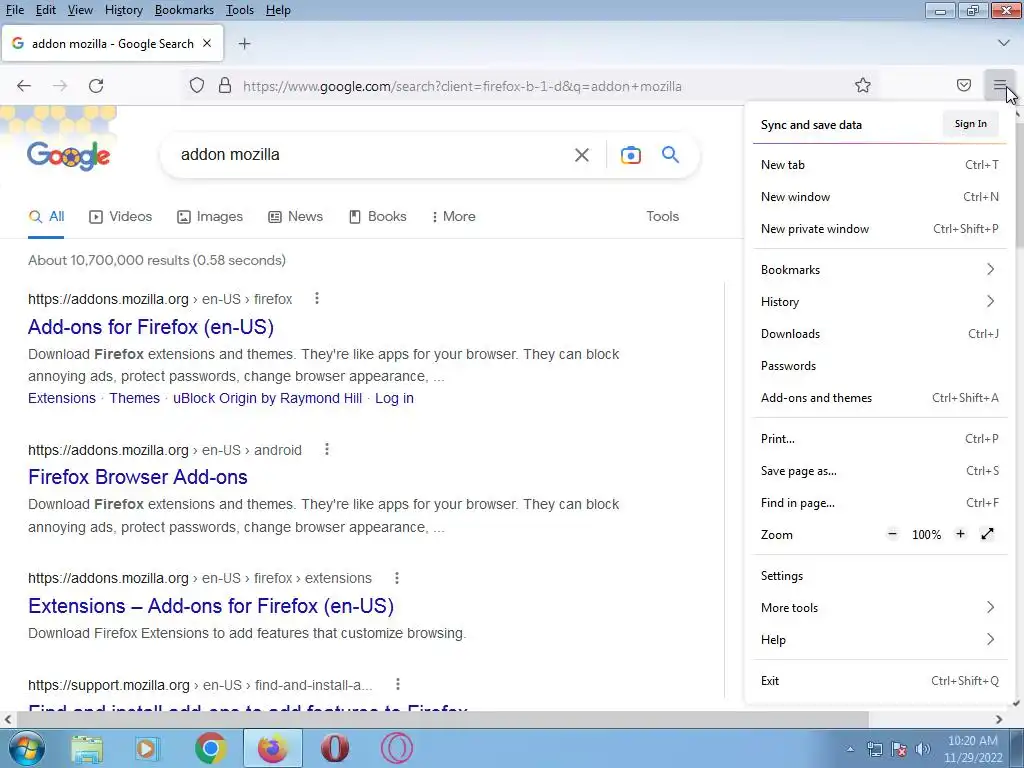This screenshot has width=1024, height=768.
Task: Click Sign In for sync
Action: pyautogui.click(x=970, y=123)
